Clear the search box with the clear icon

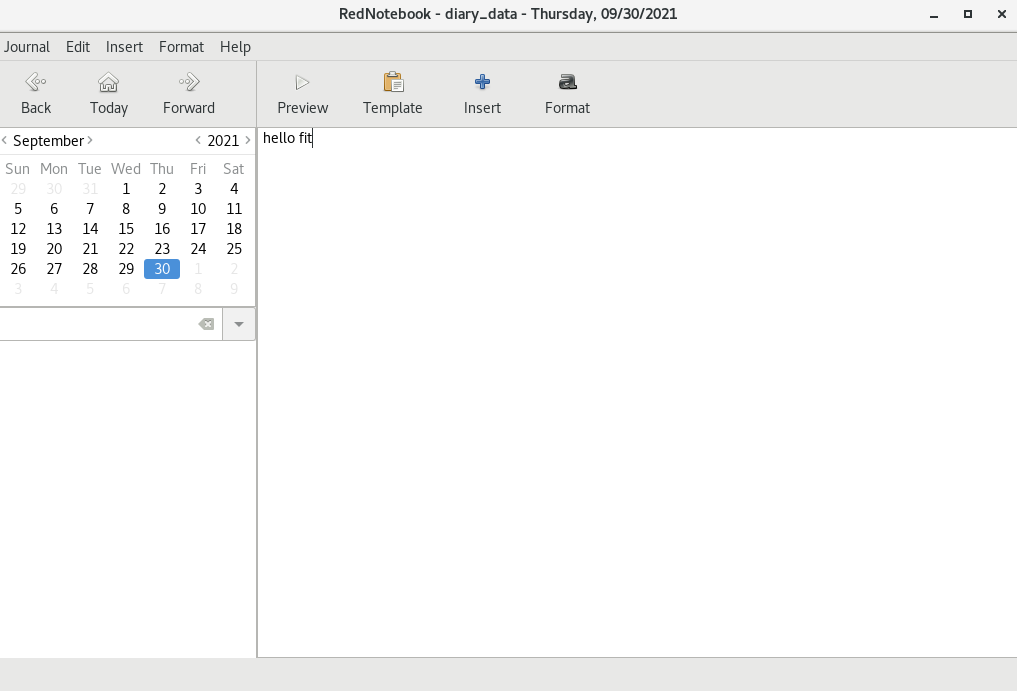click(x=206, y=323)
